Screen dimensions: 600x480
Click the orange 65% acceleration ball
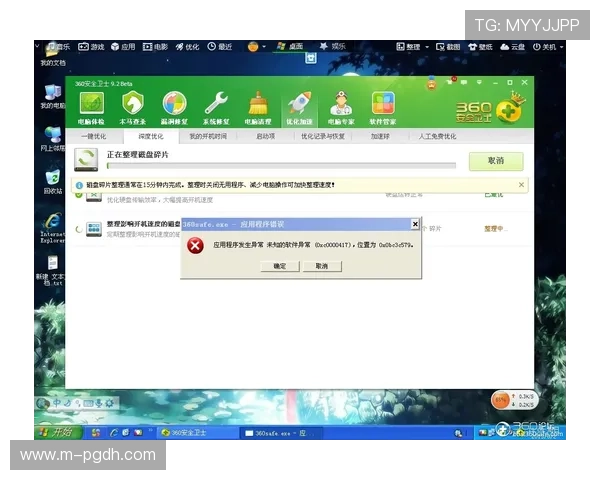[x=501, y=400]
